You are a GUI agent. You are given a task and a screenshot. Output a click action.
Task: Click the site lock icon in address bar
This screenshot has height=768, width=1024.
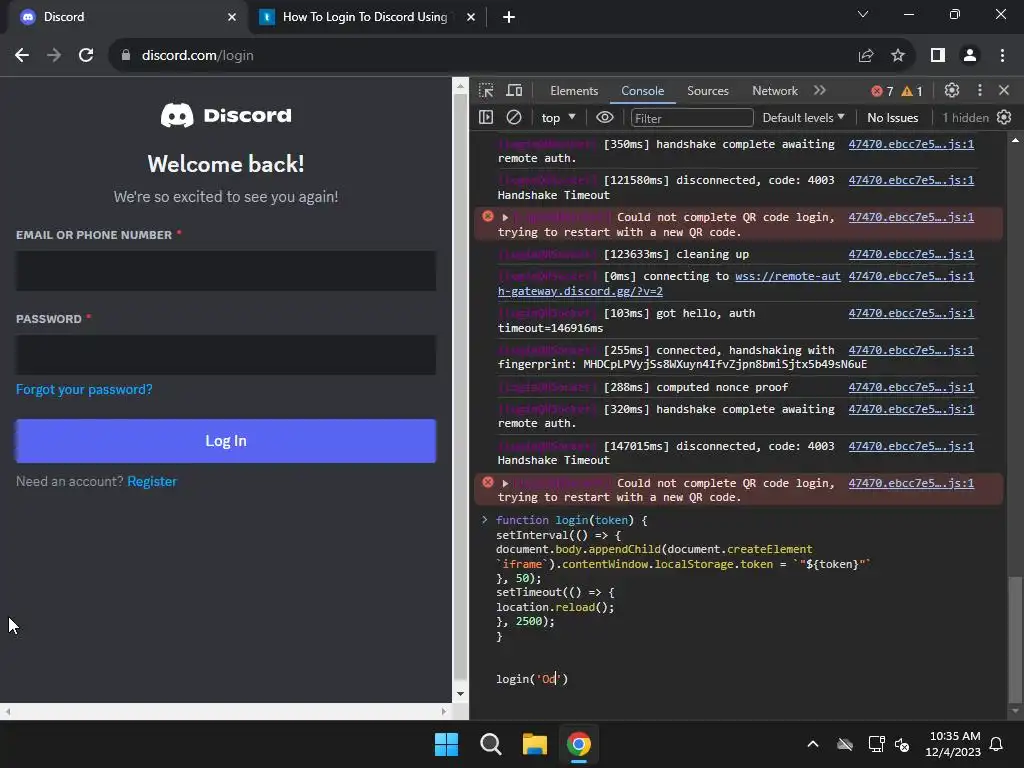pos(126,56)
